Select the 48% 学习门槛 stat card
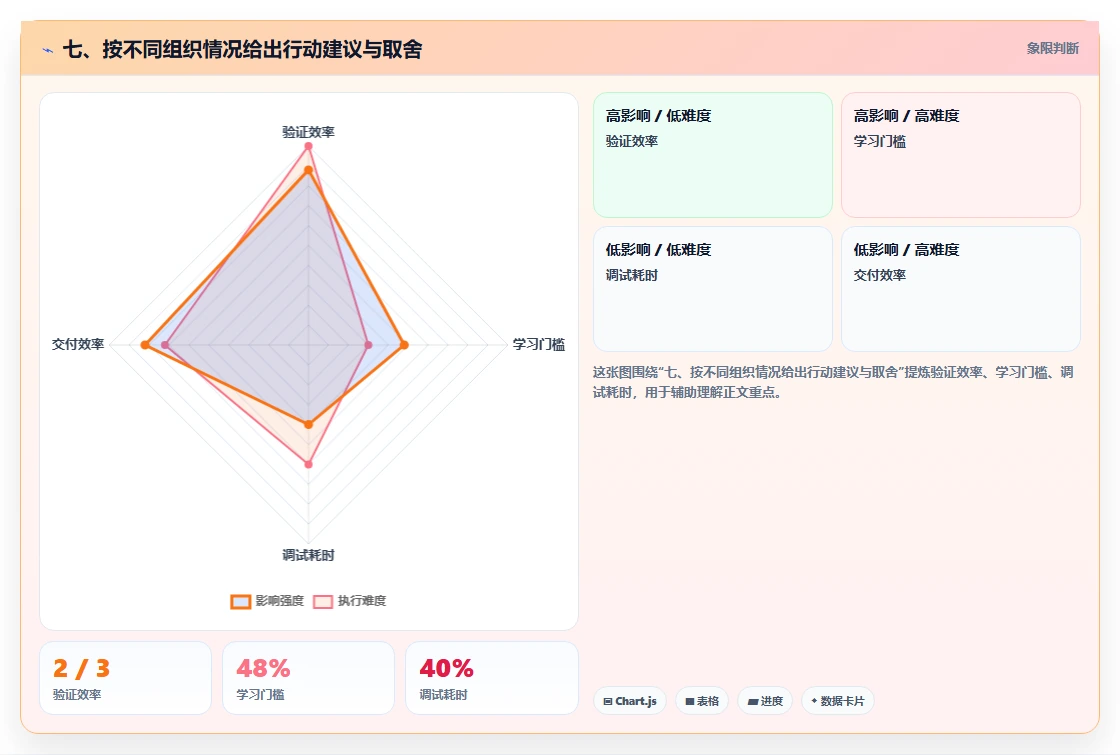 [x=309, y=678]
